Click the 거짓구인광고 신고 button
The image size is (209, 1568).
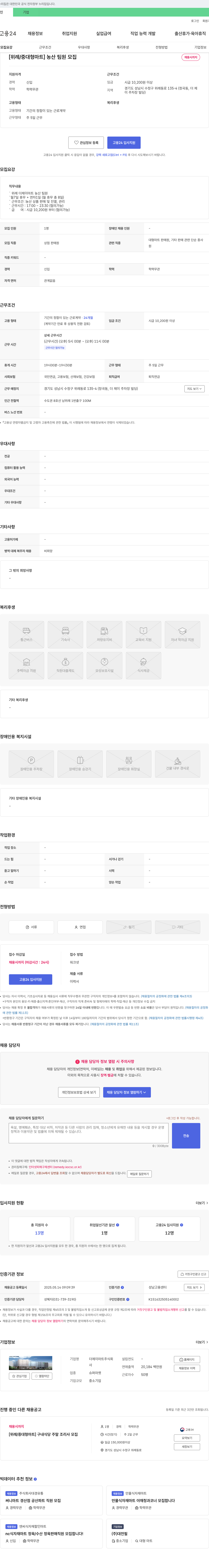(x=193, y=1274)
